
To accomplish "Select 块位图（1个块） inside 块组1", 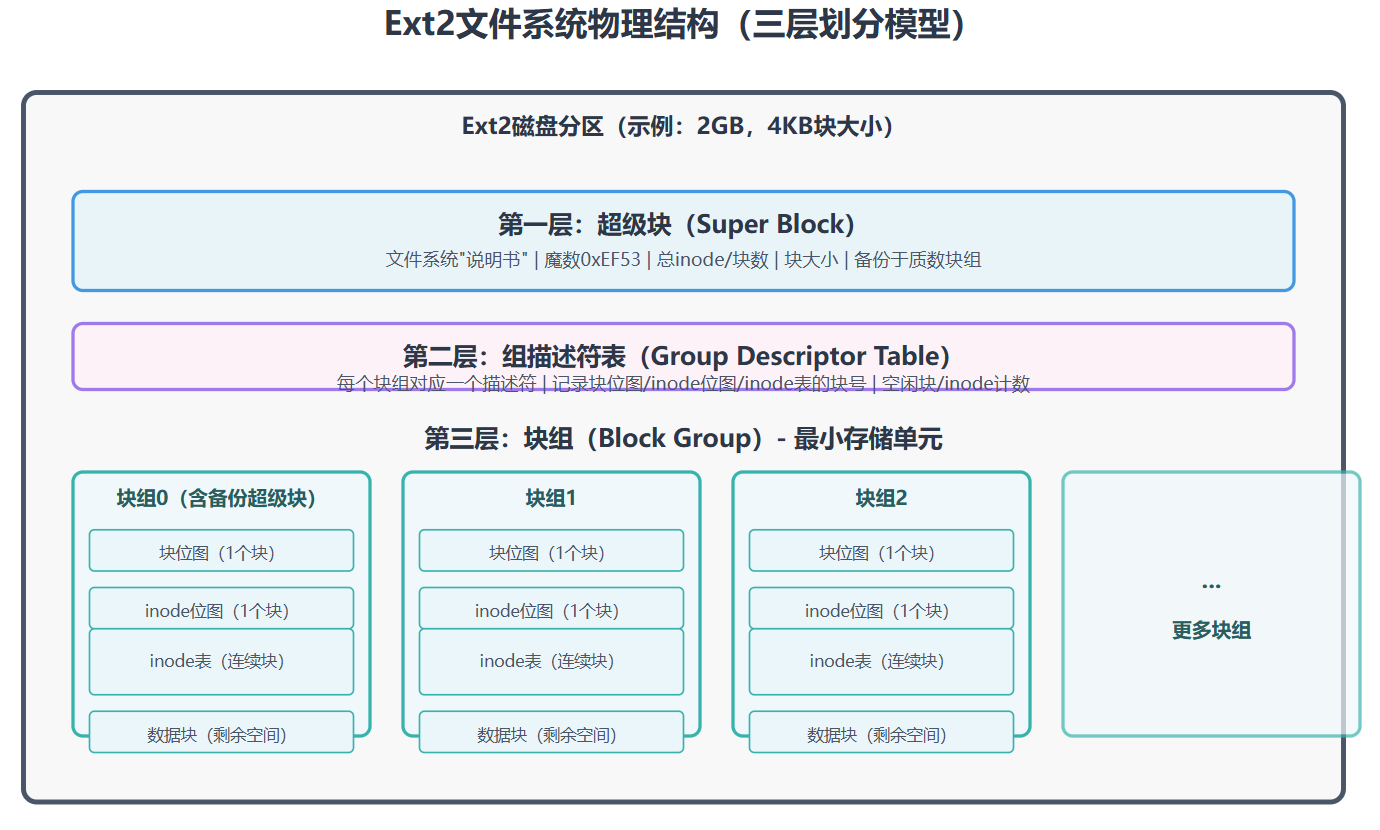I will pos(551,551).
